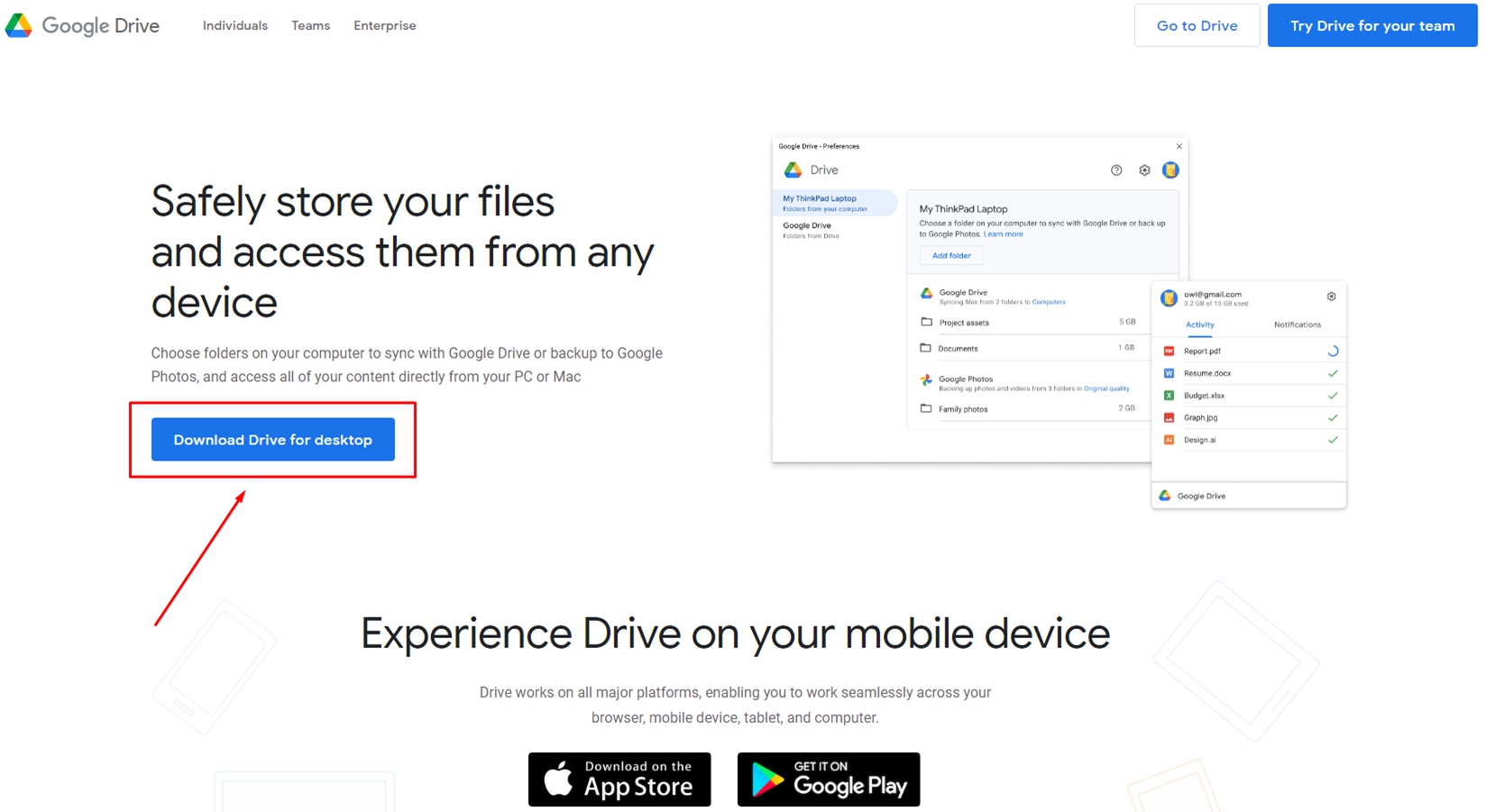Image resolution: width=1486 pixels, height=812 pixels.
Task: Click Download Drive for desktop button
Action: pos(272,440)
